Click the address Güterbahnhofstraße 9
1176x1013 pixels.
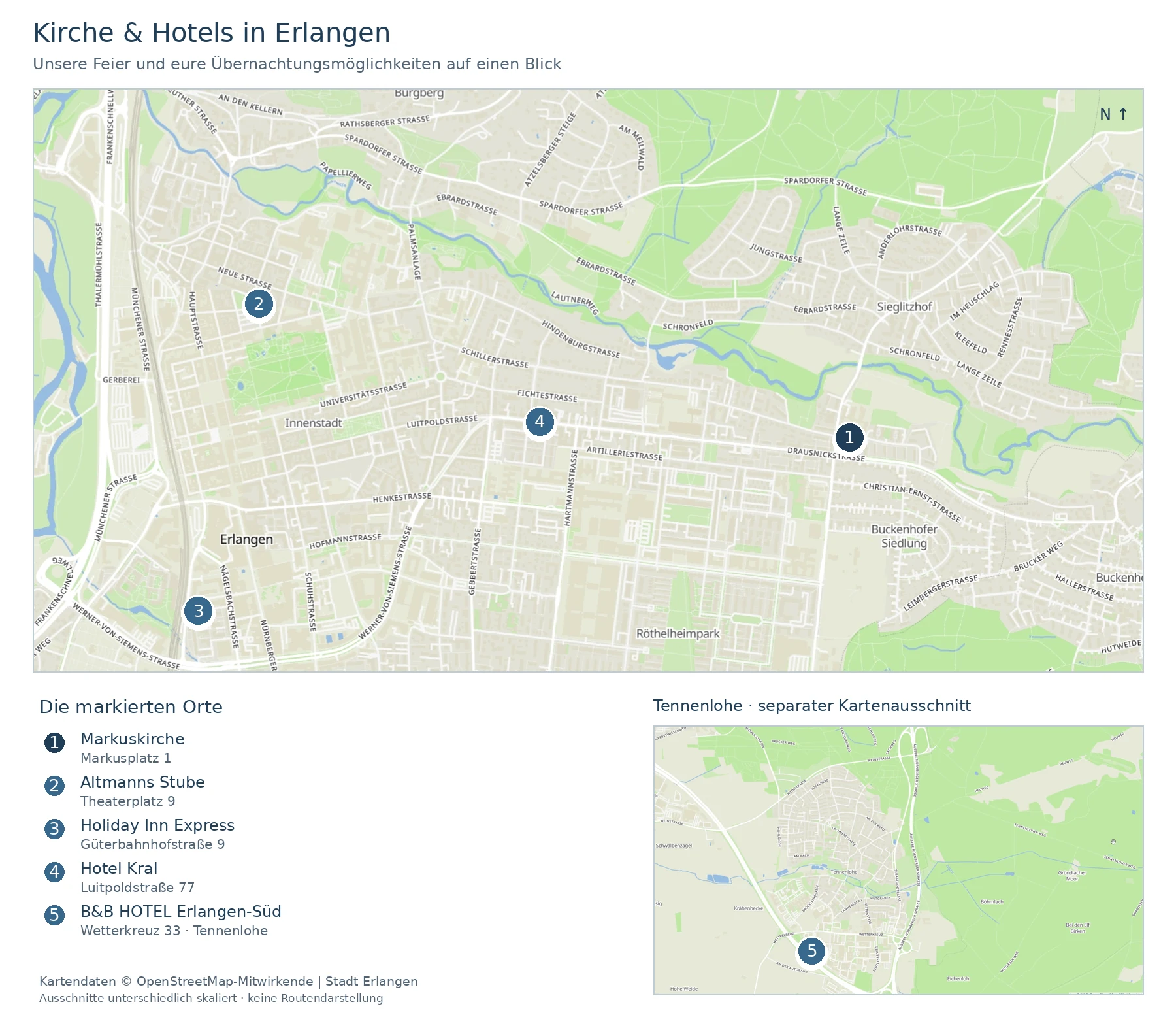click(152, 844)
